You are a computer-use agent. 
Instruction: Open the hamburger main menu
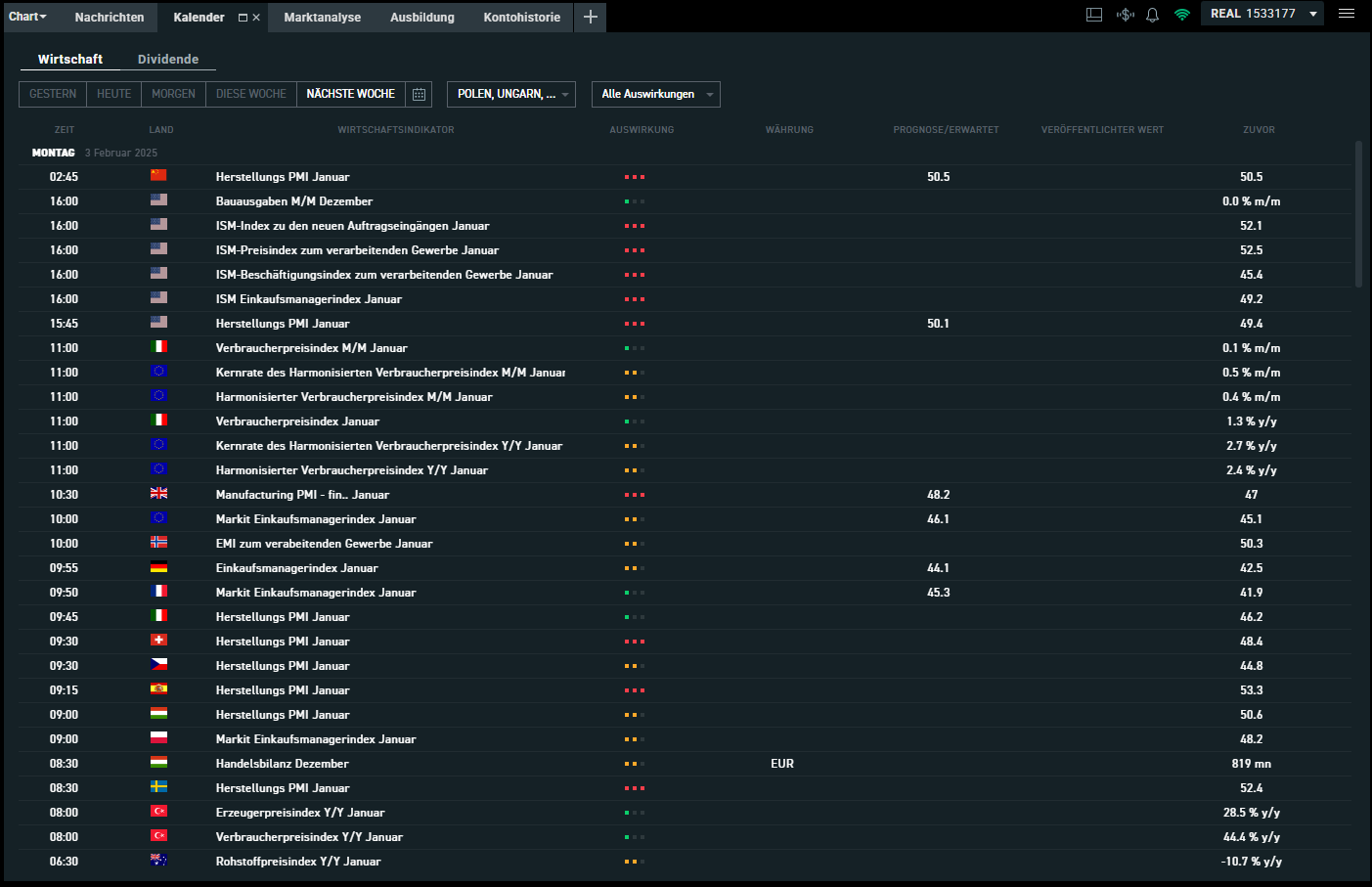[1347, 14]
